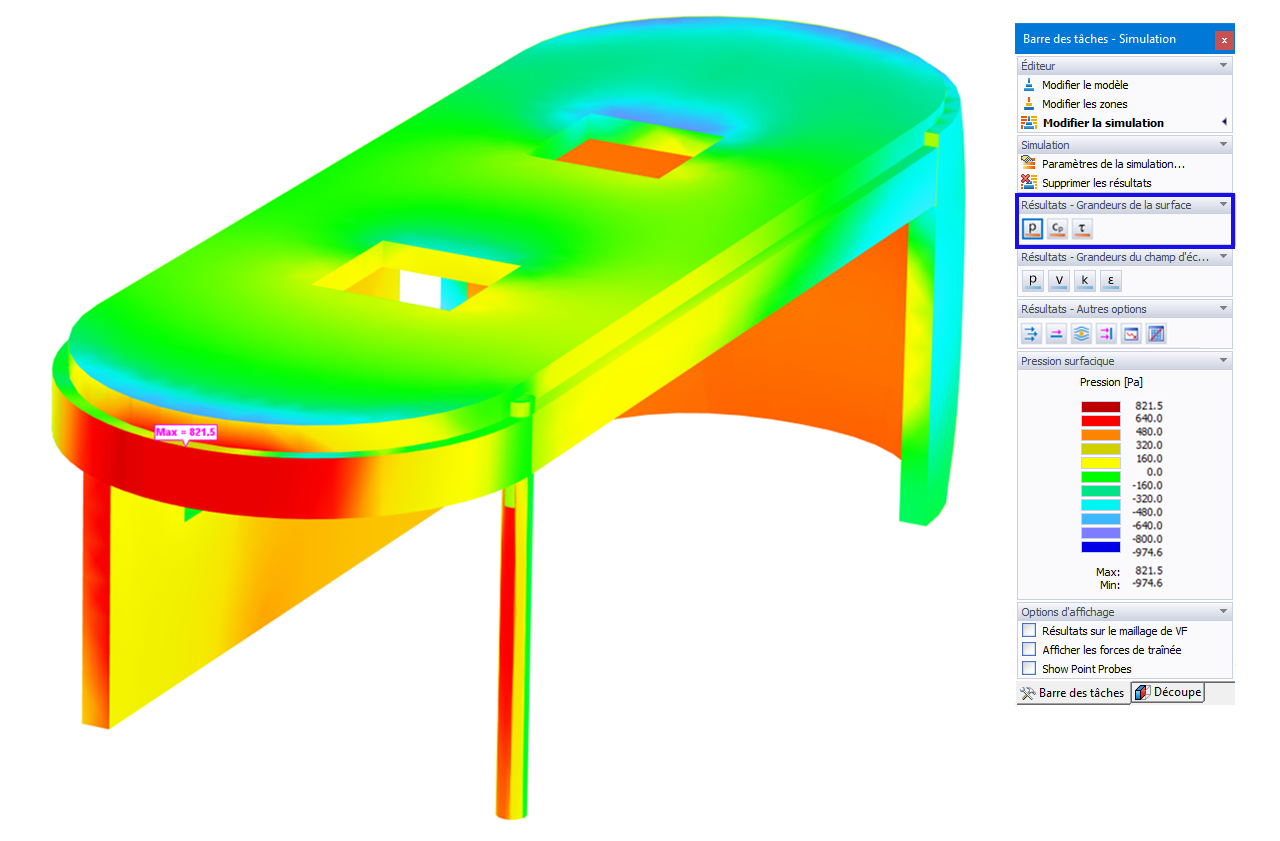The width and height of the screenshot is (1280, 841).
Task: Click the isolines contour icon
Action: click(1081, 334)
